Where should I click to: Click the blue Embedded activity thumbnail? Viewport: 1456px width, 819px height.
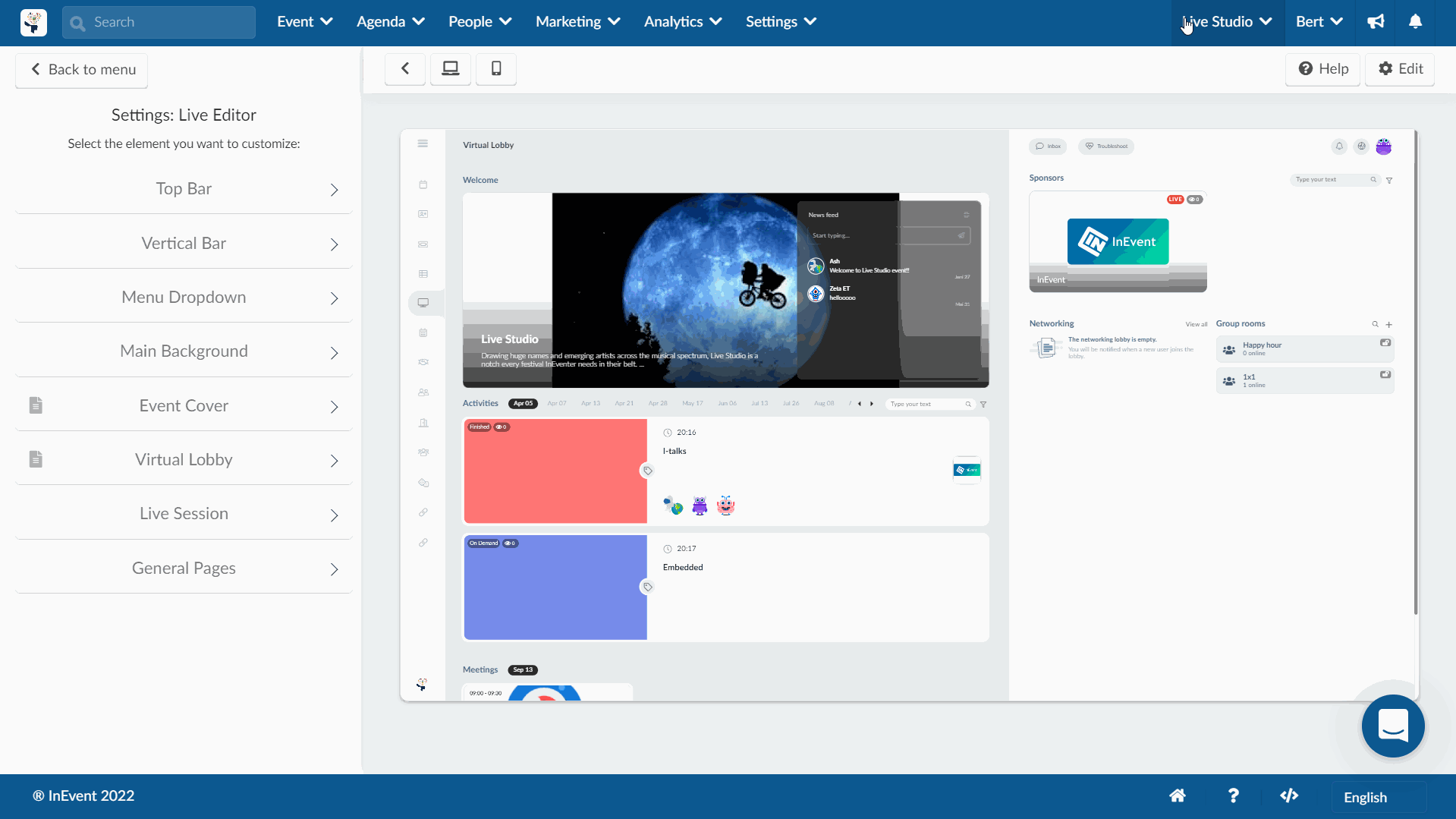click(x=555, y=587)
